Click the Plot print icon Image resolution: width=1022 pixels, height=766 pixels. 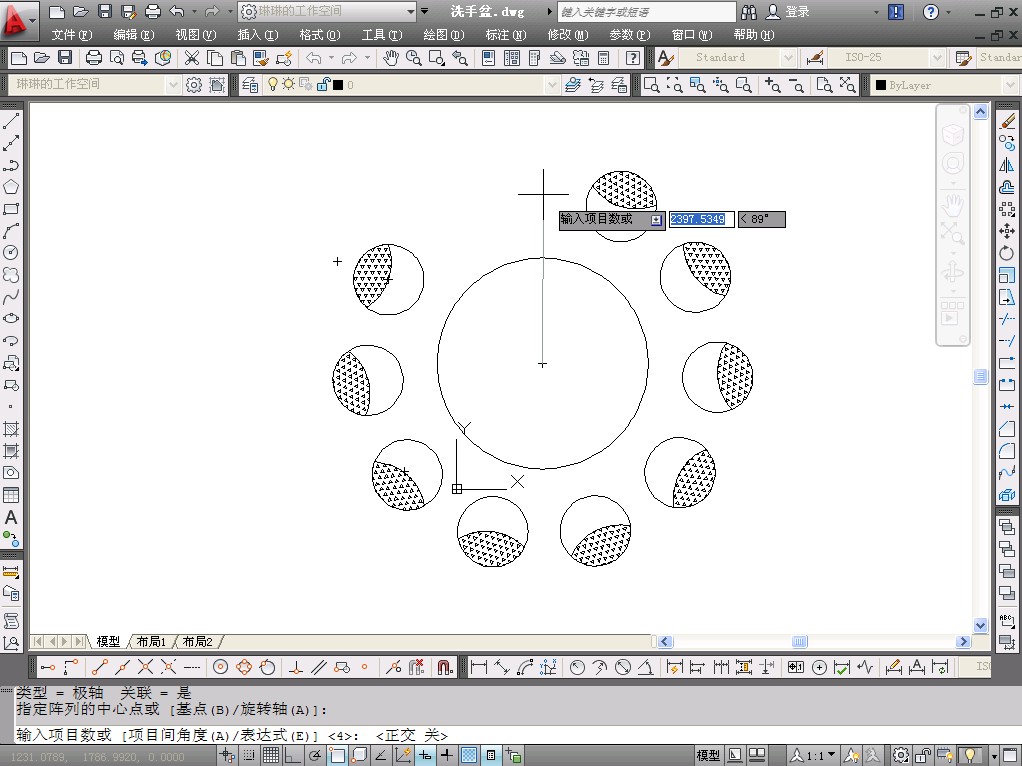tap(93, 58)
